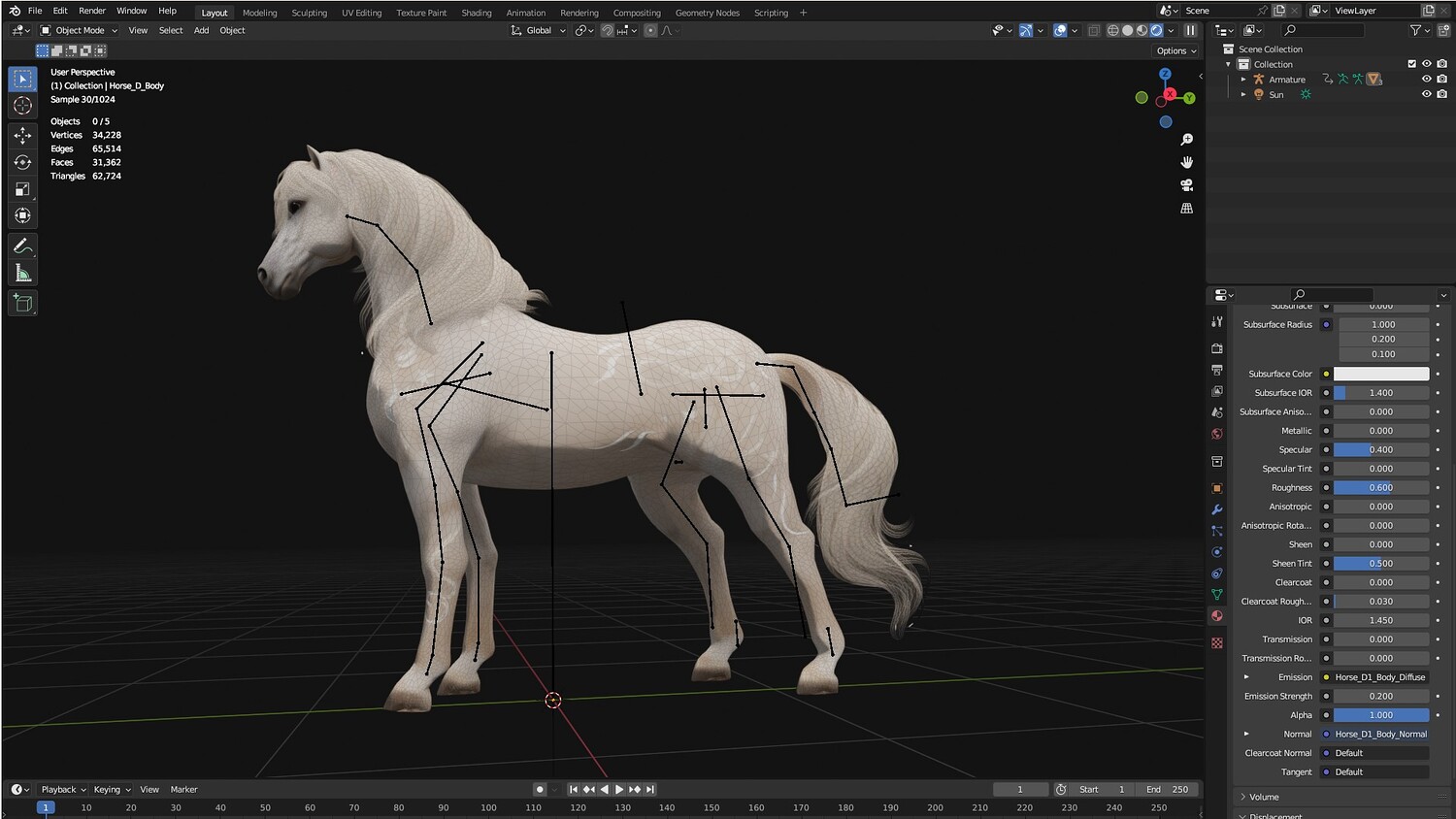Expand the Sun tree item
This screenshot has height=819, width=1456.
[1243, 94]
